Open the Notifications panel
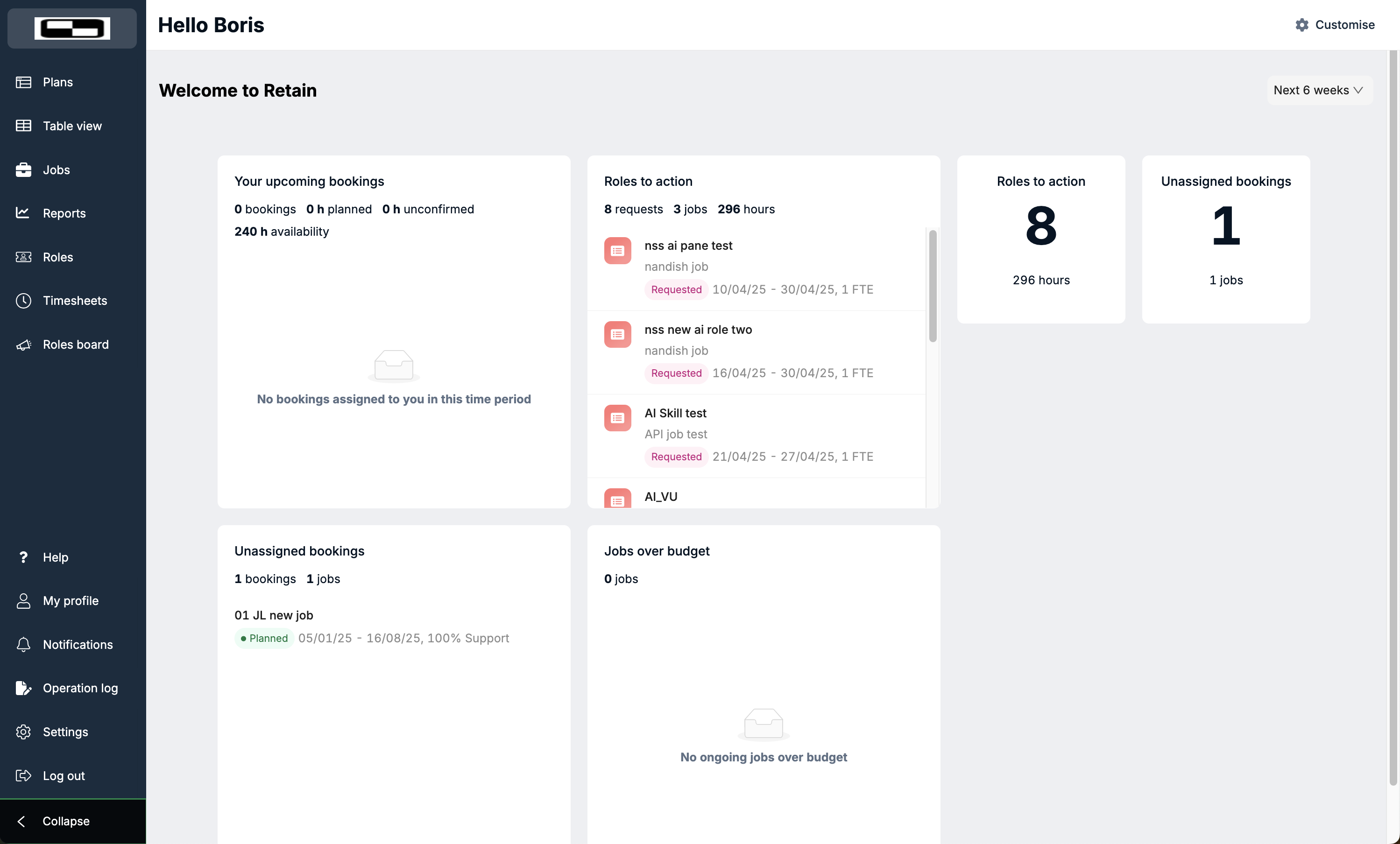This screenshot has height=844, width=1400. point(78,645)
